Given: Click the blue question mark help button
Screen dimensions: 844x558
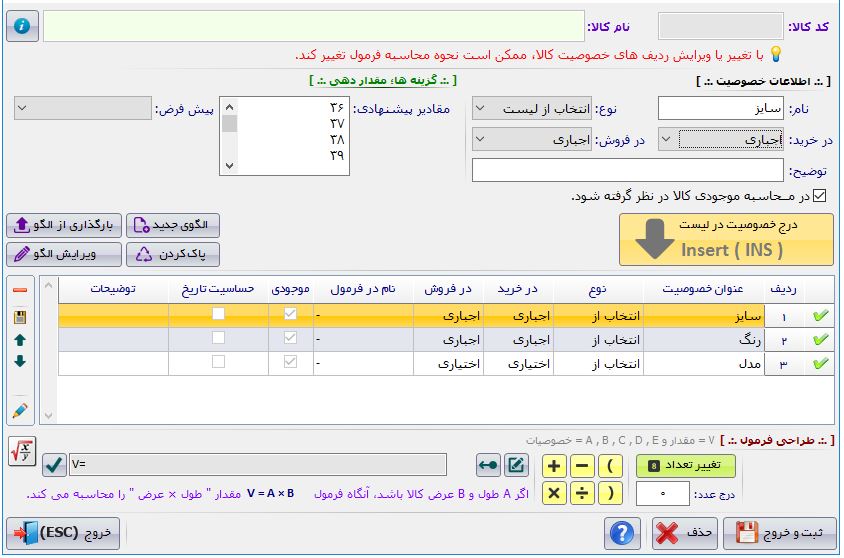Looking at the screenshot, I should pyautogui.click(x=623, y=532).
